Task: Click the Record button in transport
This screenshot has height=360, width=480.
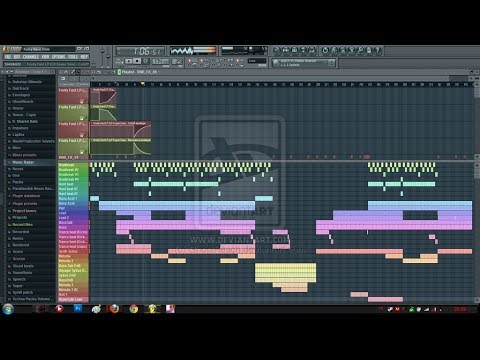Action: point(145,61)
